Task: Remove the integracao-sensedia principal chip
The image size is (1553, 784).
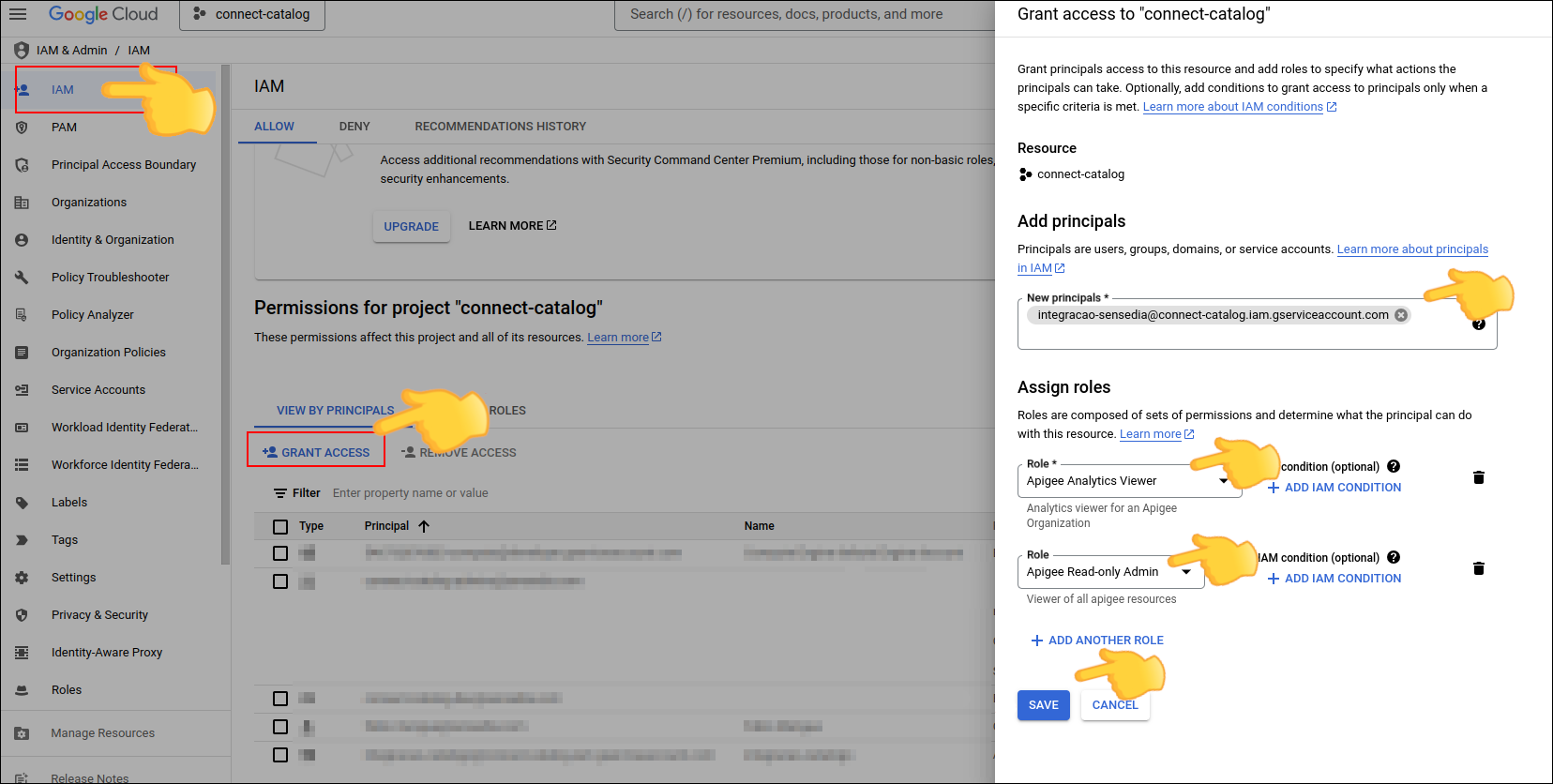Action: (x=1401, y=315)
